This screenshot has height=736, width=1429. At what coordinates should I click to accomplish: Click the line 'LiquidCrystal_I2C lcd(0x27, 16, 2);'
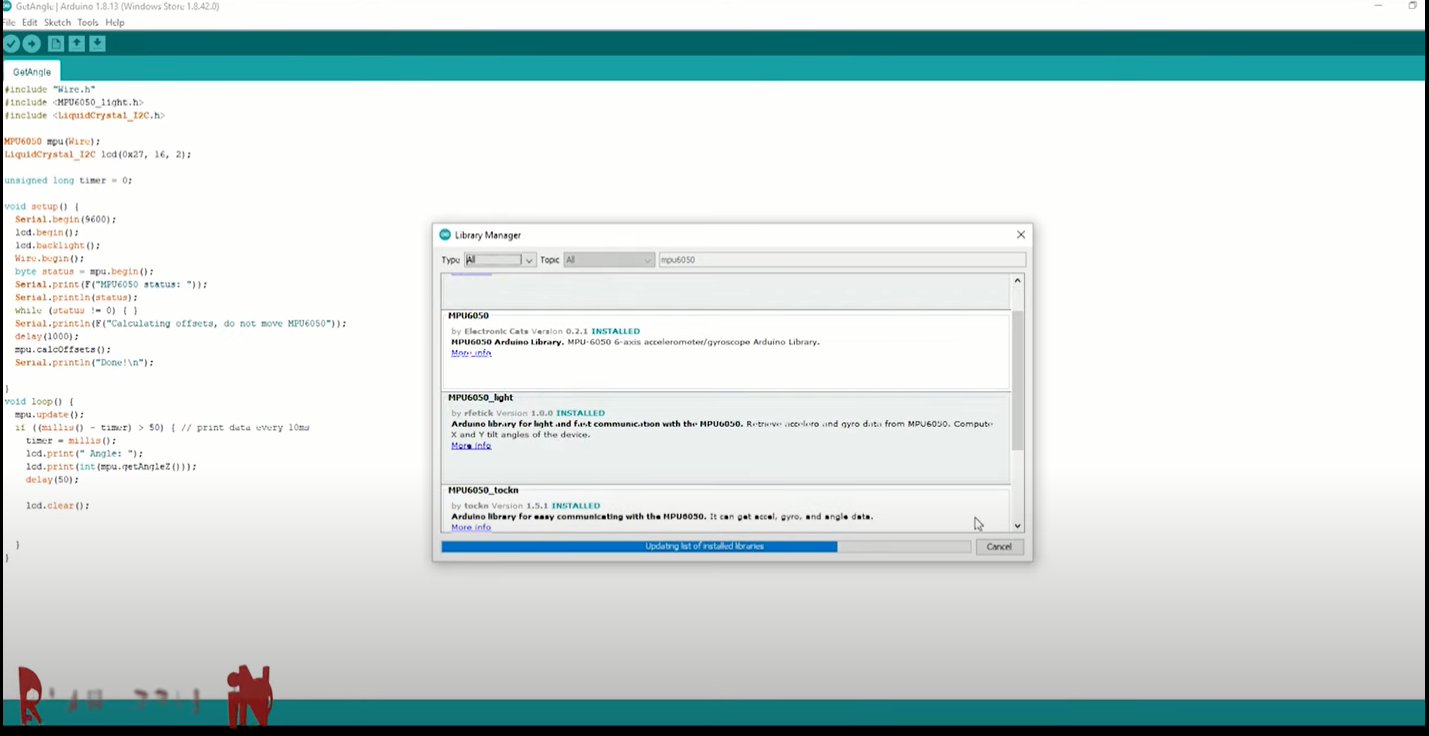97,154
